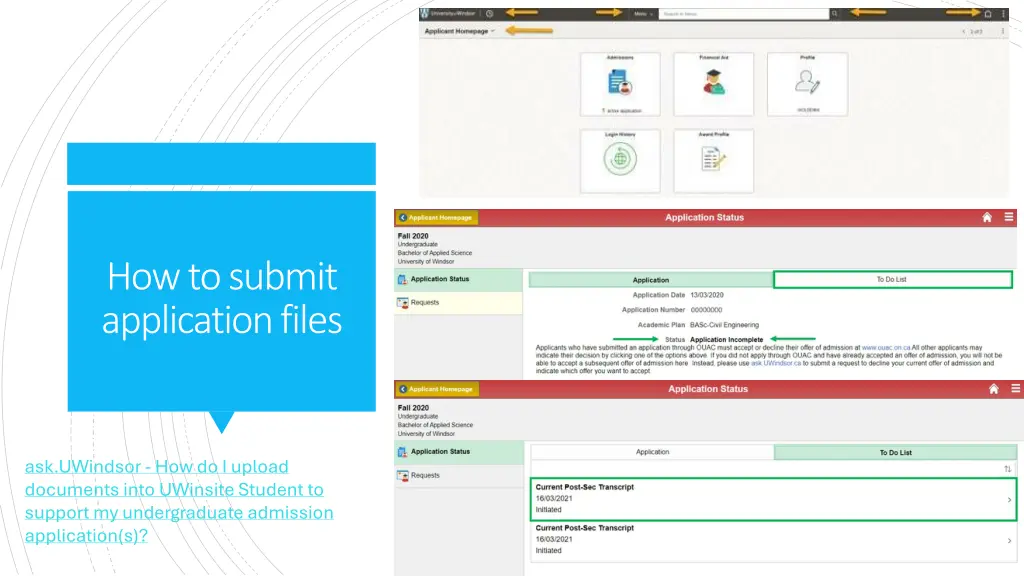1024x576 pixels.
Task: Click the home icon in upper Application Status header
Action: (x=987, y=217)
